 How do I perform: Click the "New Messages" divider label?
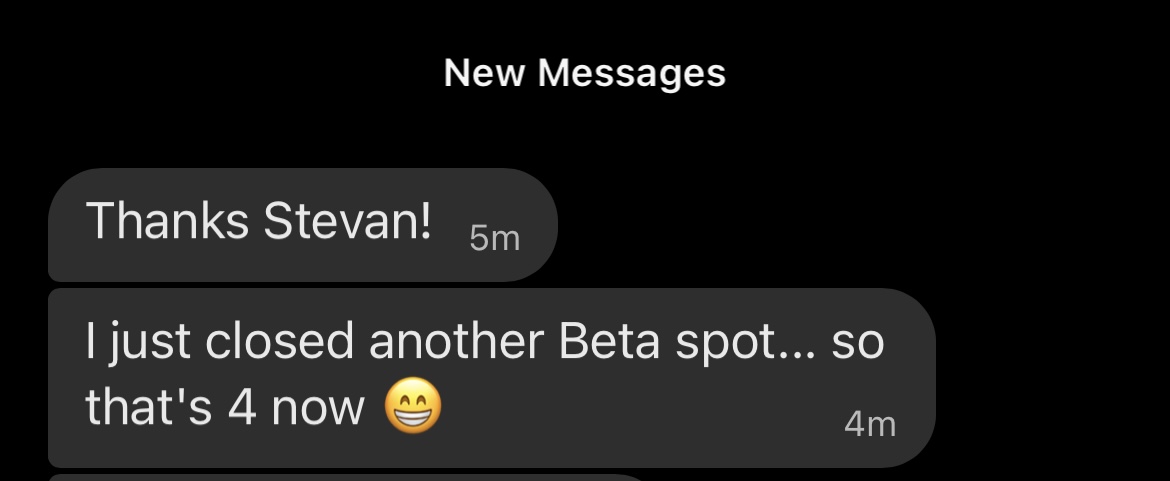click(585, 73)
